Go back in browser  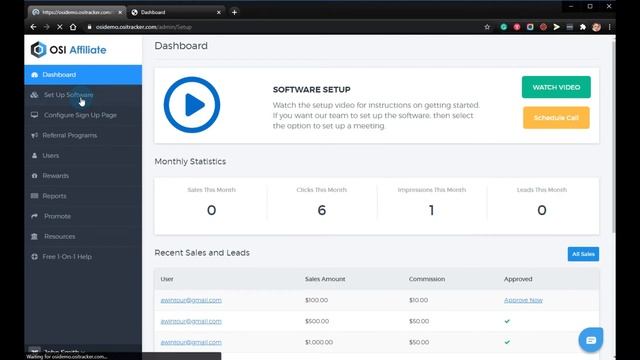(33, 27)
